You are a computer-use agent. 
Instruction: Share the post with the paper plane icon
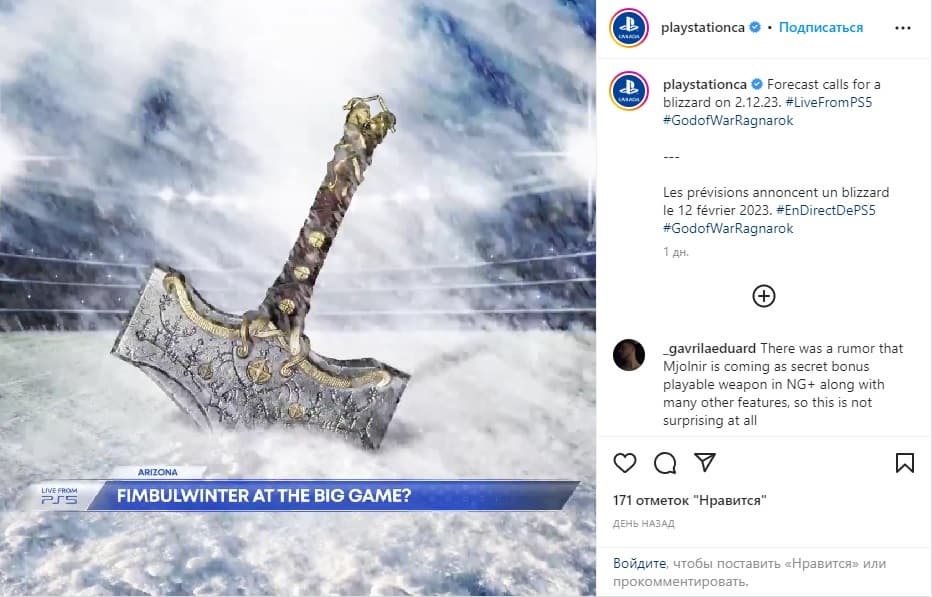click(x=705, y=462)
